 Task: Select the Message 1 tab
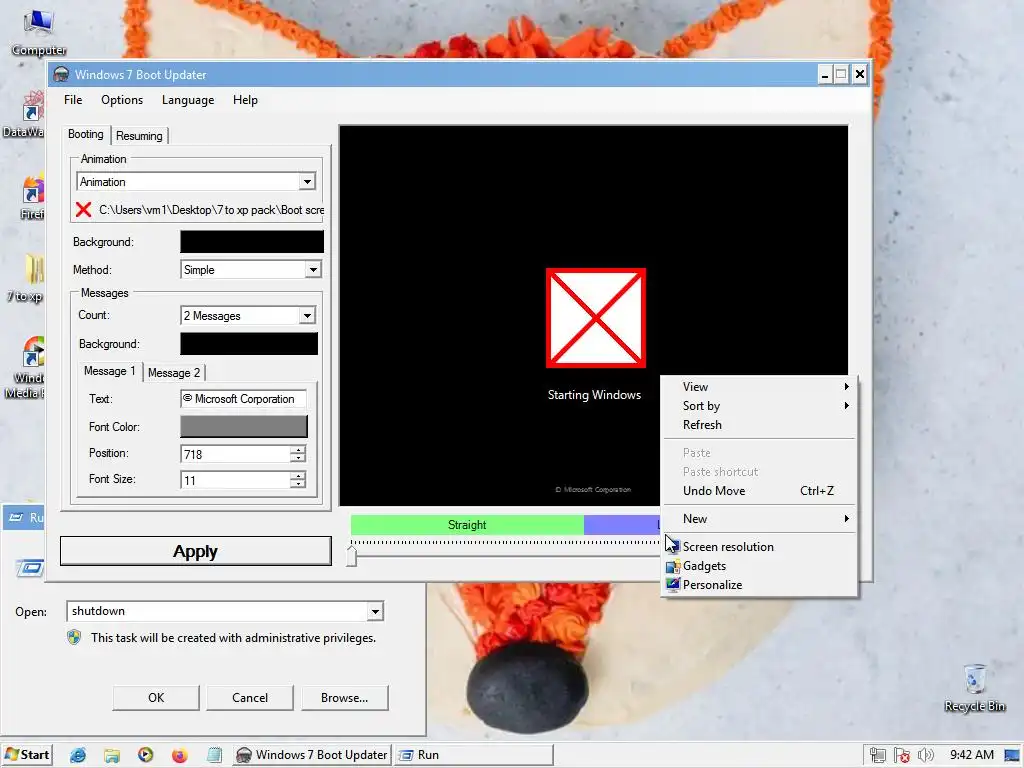click(x=109, y=371)
